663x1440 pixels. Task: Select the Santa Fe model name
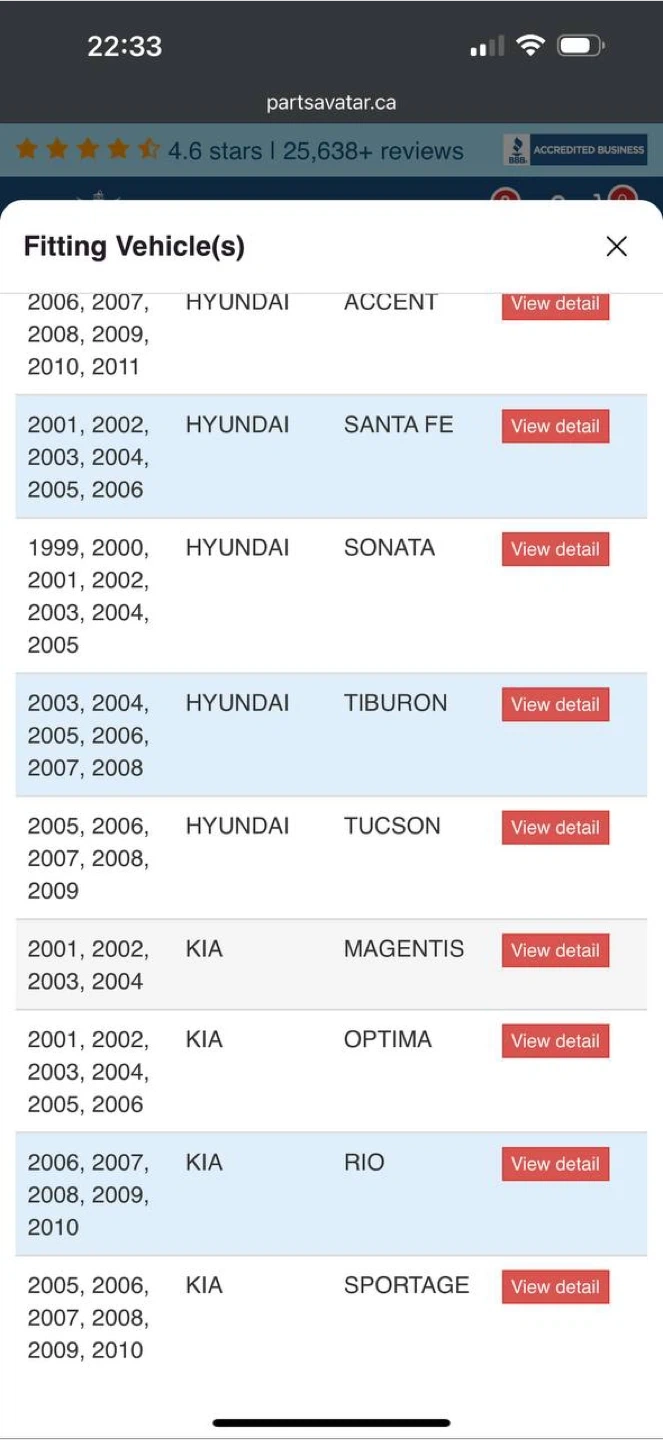point(398,425)
